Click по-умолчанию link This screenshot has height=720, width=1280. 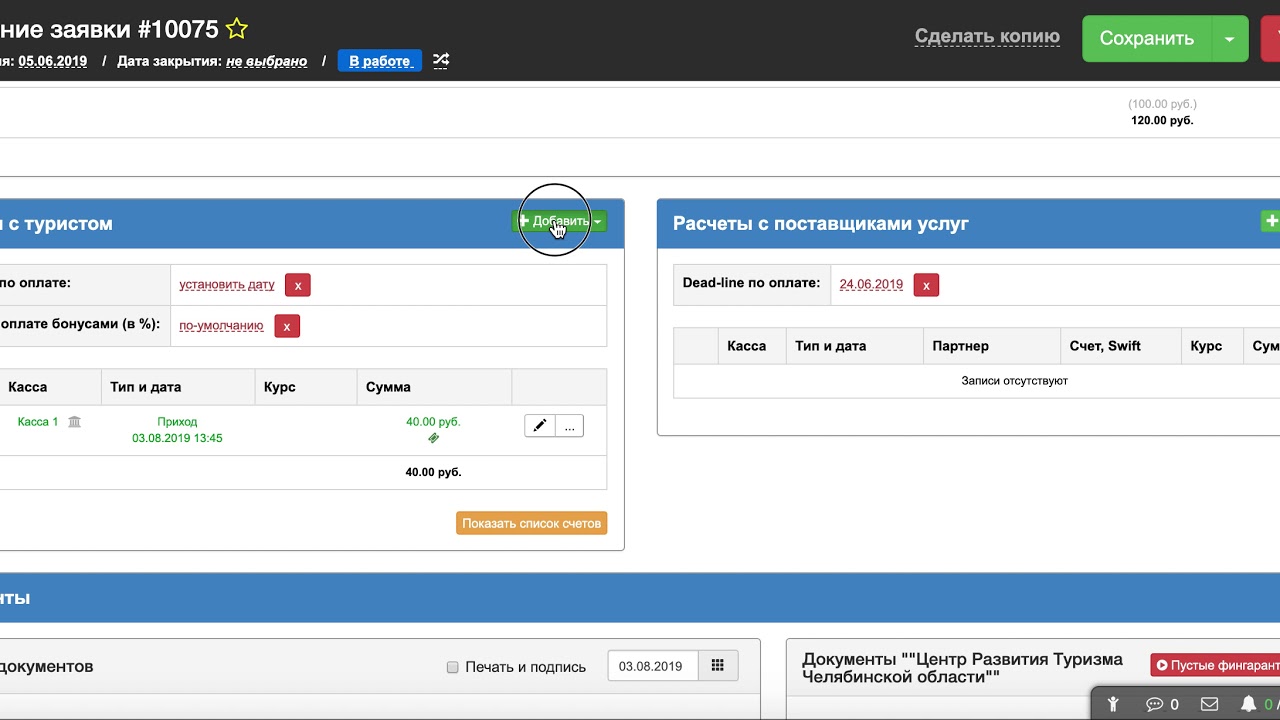(x=221, y=325)
